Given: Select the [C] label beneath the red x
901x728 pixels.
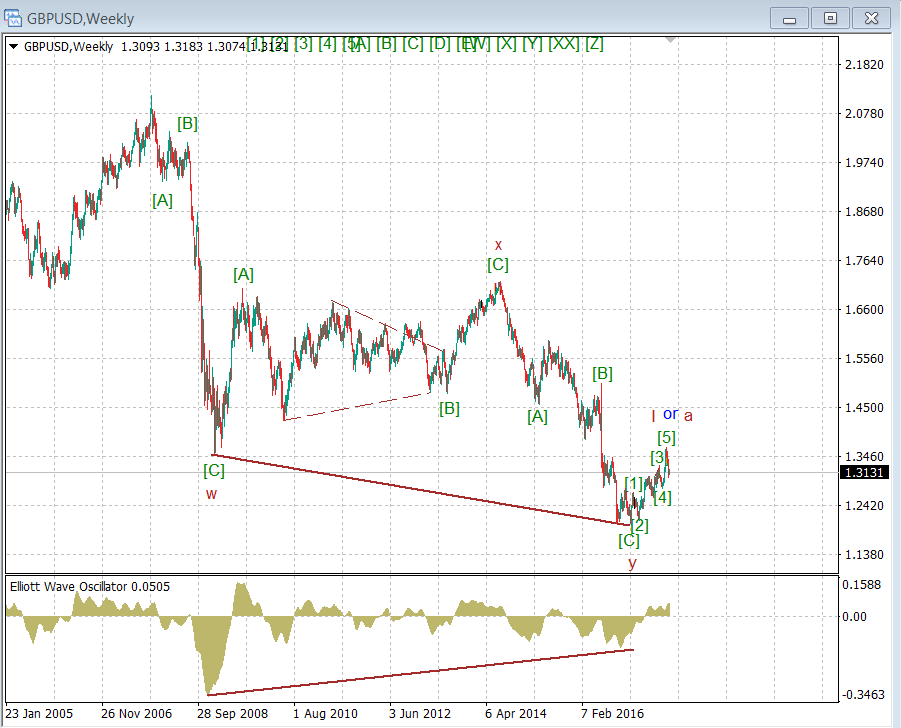Looking at the screenshot, I should point(498,264).
